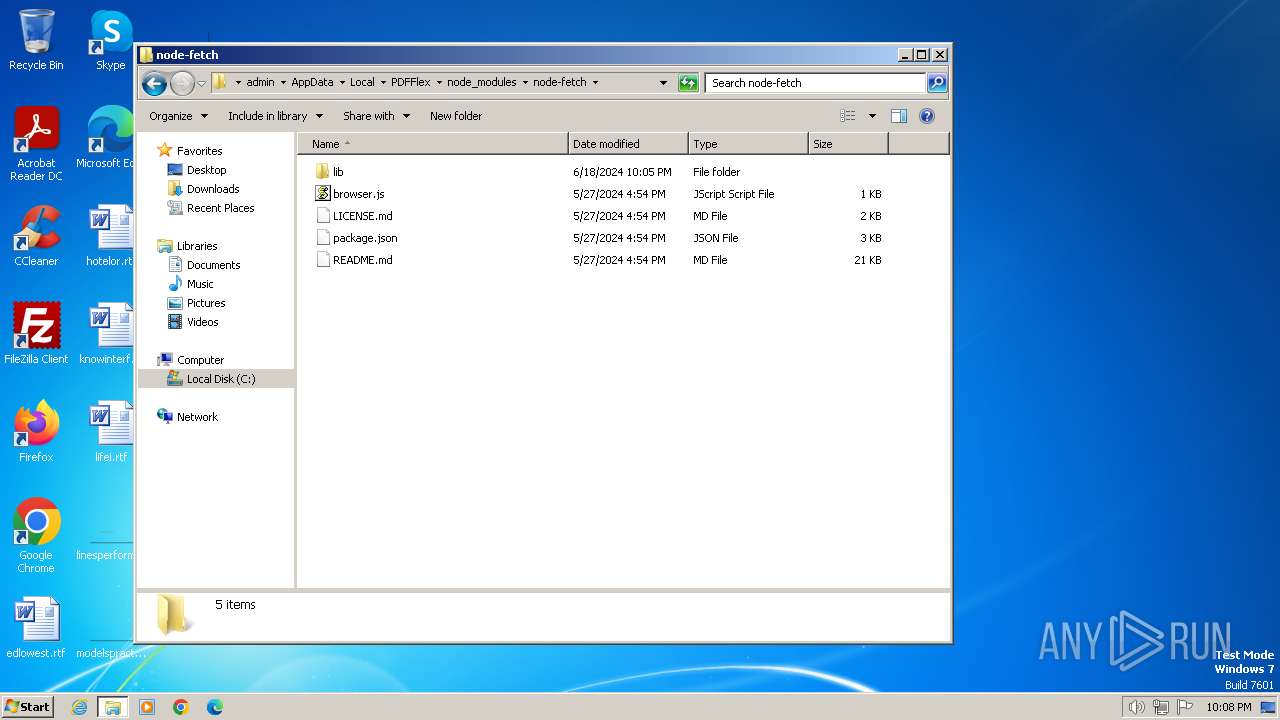Image resolution: width=1280 pixels, height=720 pixels.
Task: Toggle the preview pane
Action: pyautogui.click(x=899, y=116)
